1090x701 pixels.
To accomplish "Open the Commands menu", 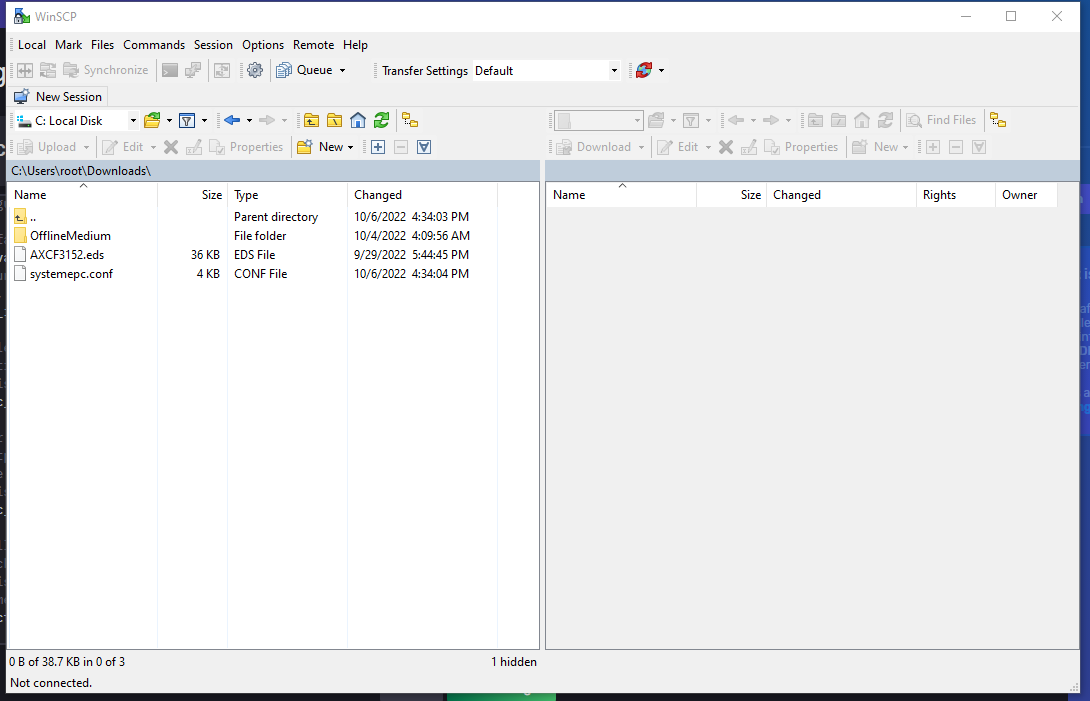I will (154, 45).
